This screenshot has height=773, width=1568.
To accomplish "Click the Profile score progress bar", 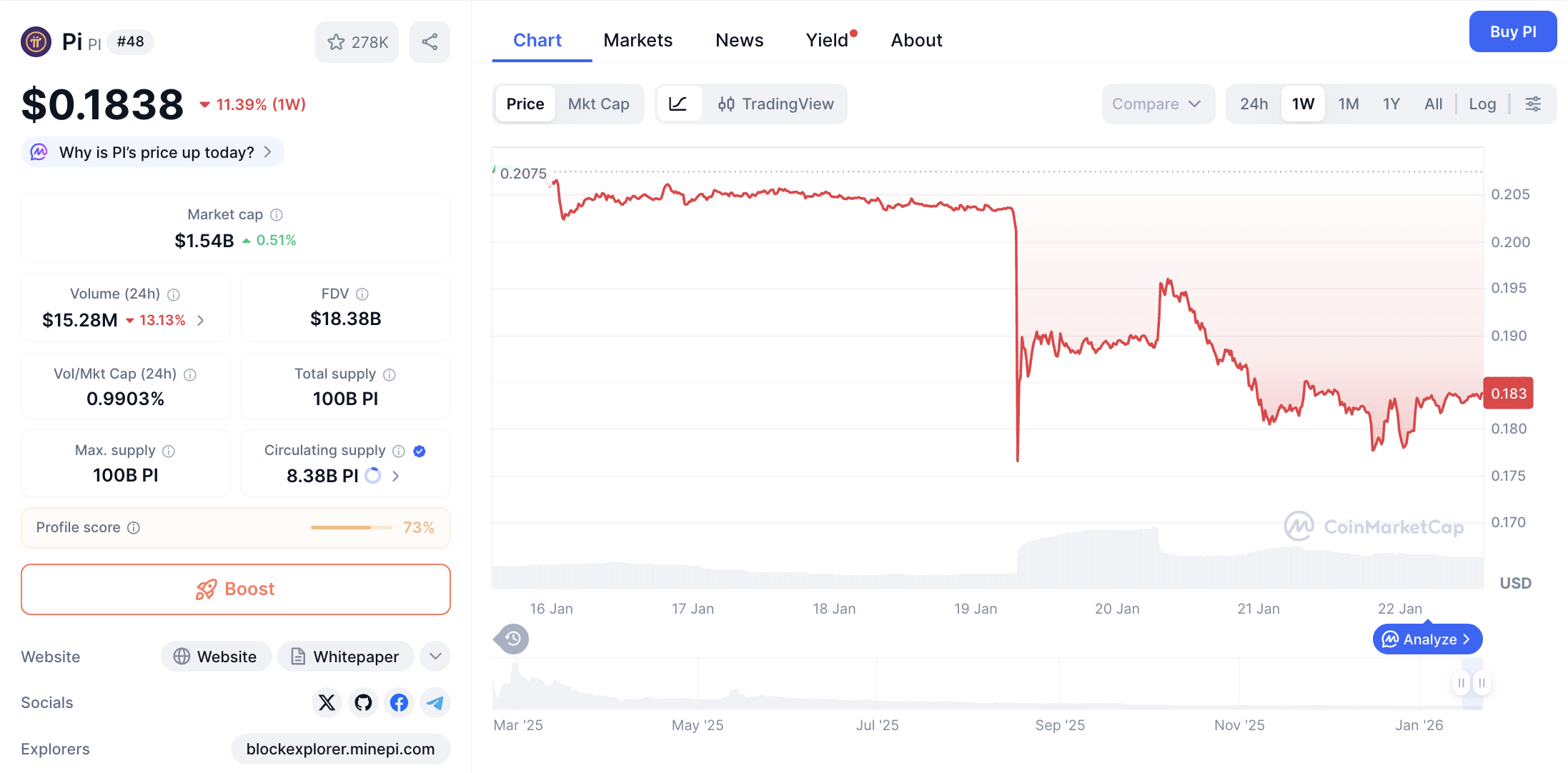I will click(x=350, y=527).
